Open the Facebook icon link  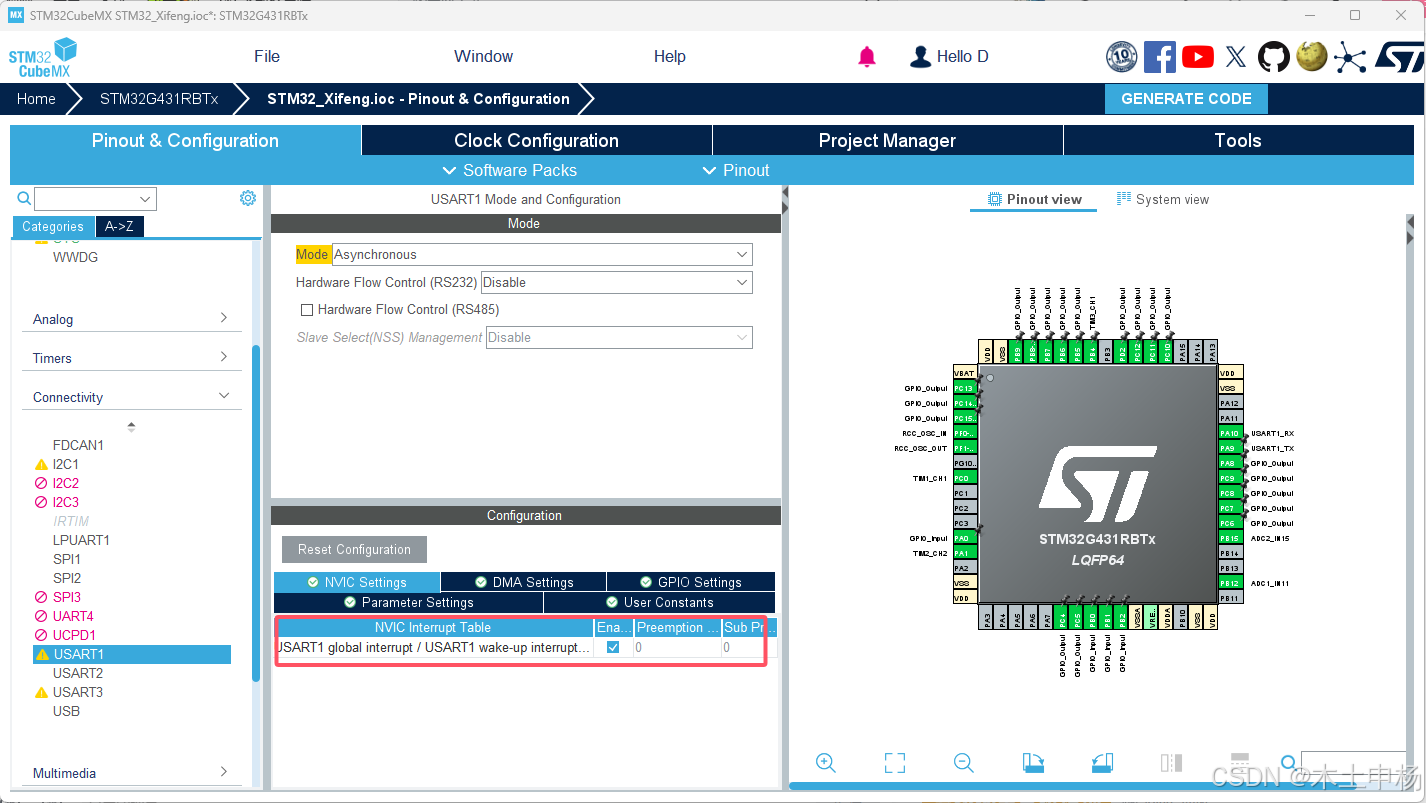pyautogui.click(x=1160, y=57)
